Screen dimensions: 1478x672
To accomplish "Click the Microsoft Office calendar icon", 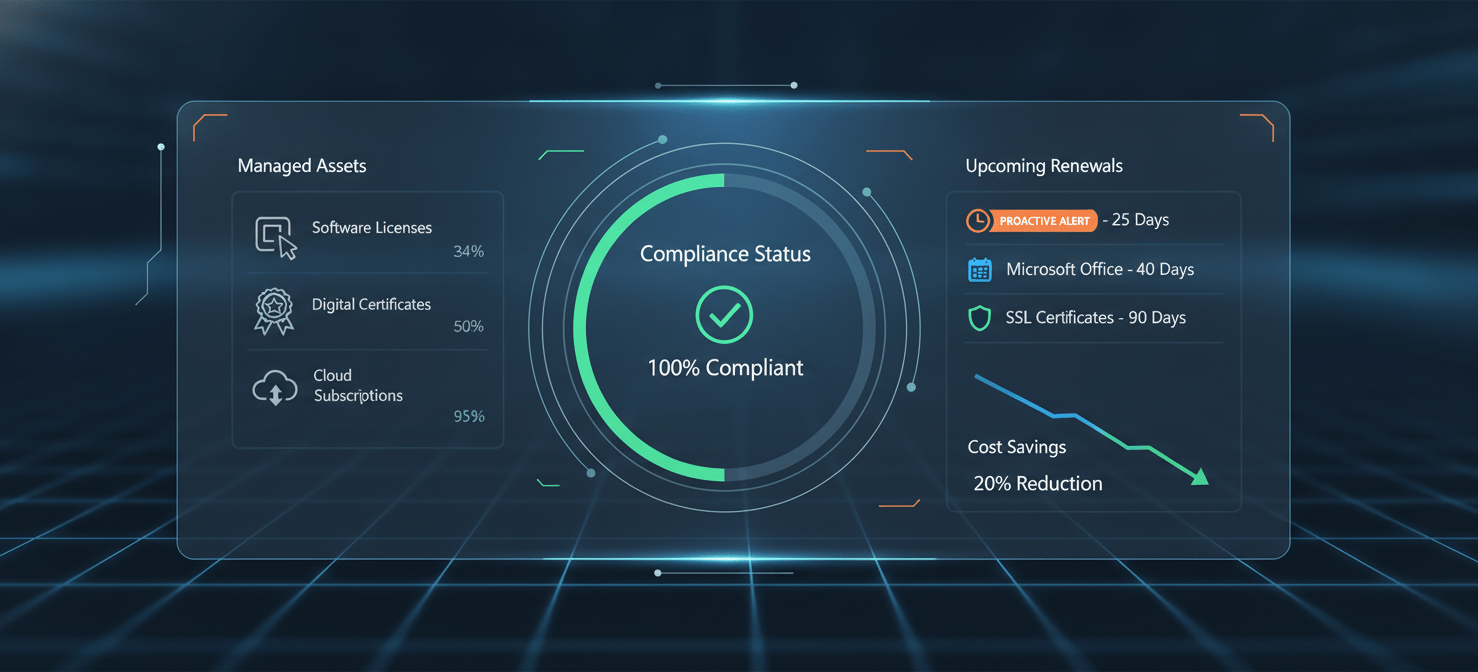I will (x=980, y=269).
